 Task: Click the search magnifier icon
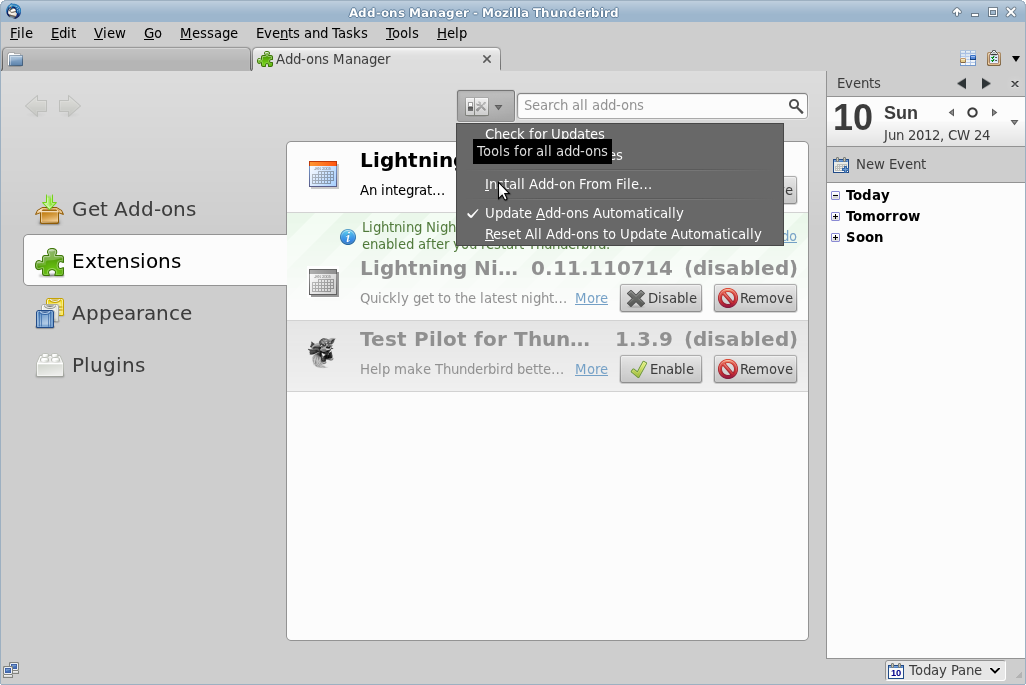[x=796, y=106]
